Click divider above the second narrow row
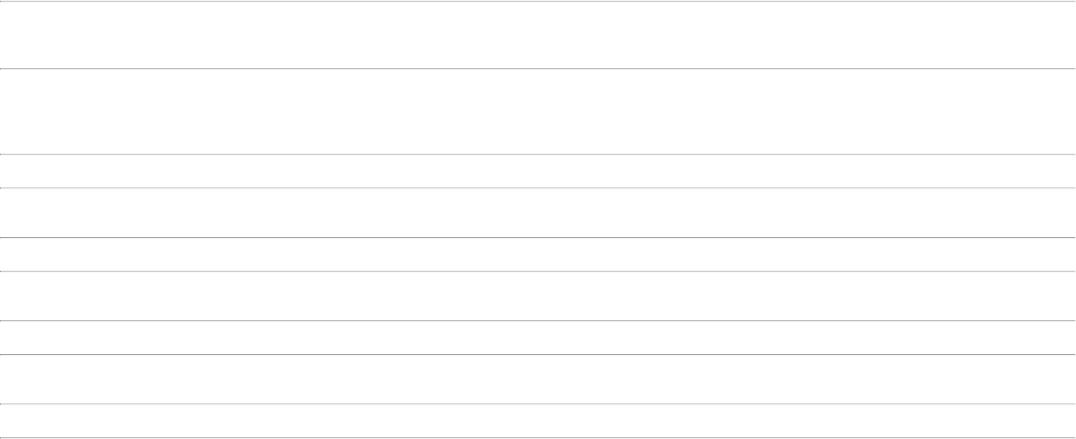Image resolution: width=1076 pixels, height=439 pixels. [538, 237]
